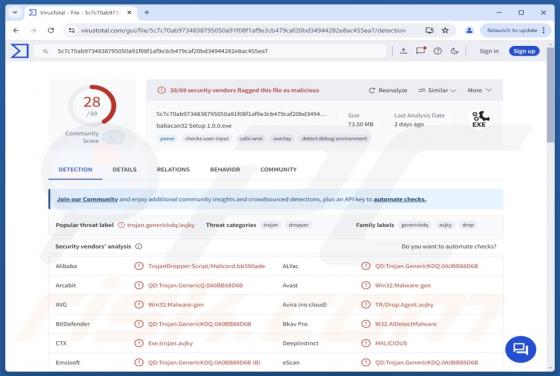The image size is (560, 376).
Task: Click Do you want to automate checks?
Action: tap(449, 246)
